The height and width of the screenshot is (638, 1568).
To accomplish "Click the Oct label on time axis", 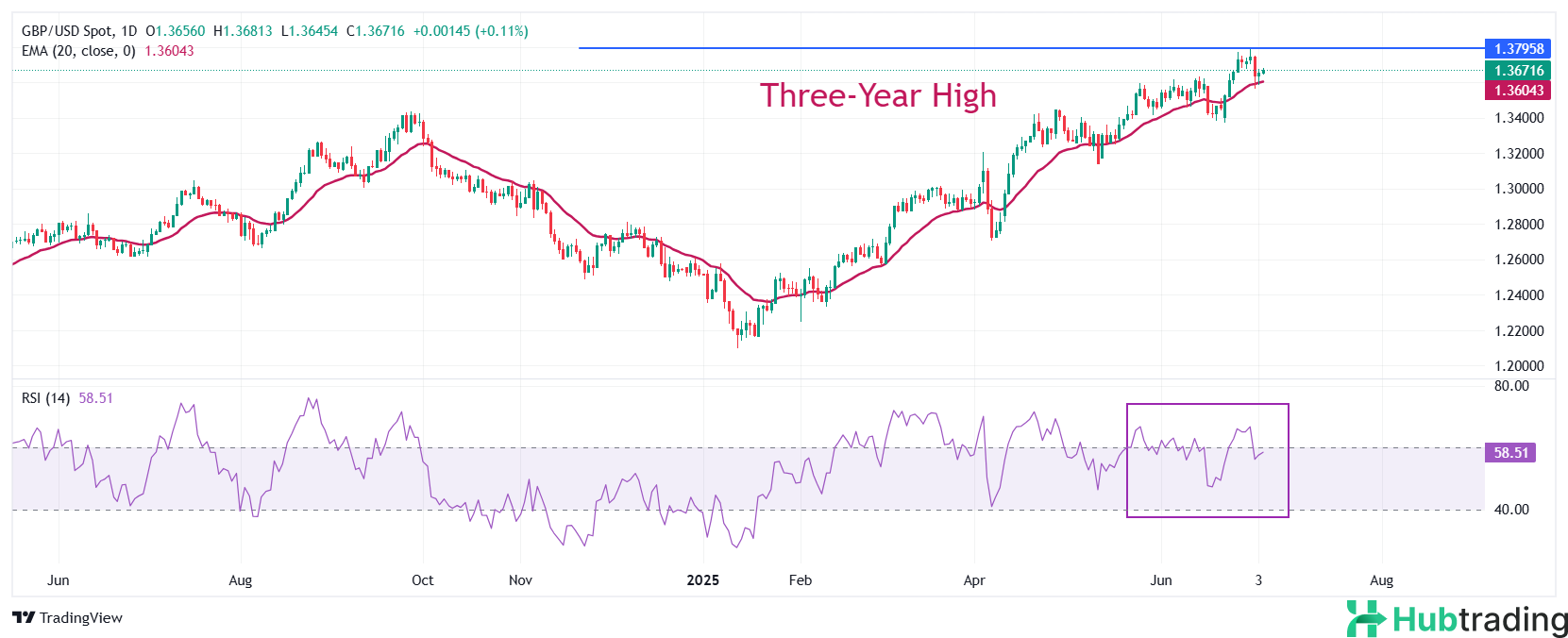I will click(x=422, y=580).
